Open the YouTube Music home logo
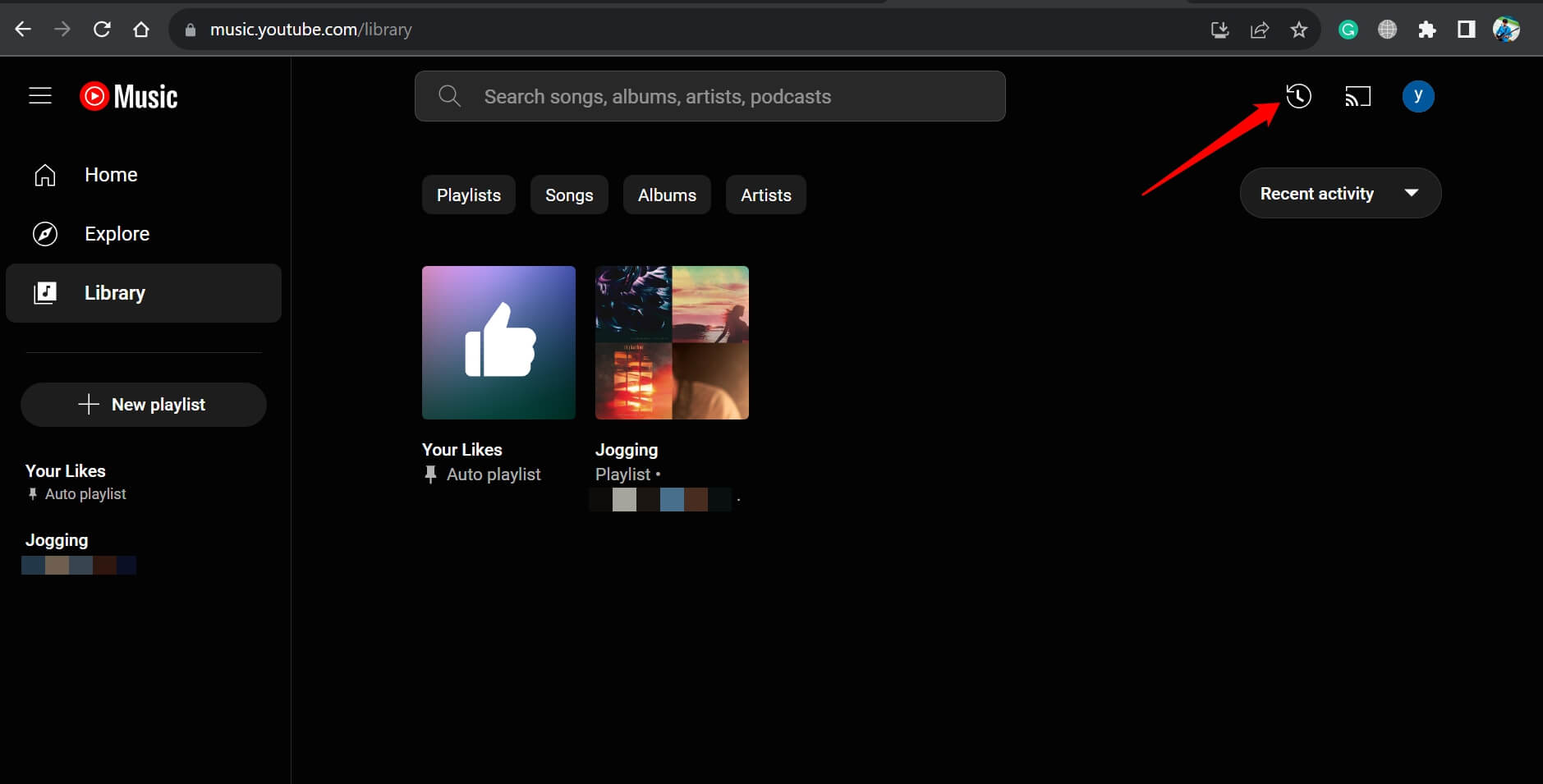1543x784 pixels. (x=127, y=95)
